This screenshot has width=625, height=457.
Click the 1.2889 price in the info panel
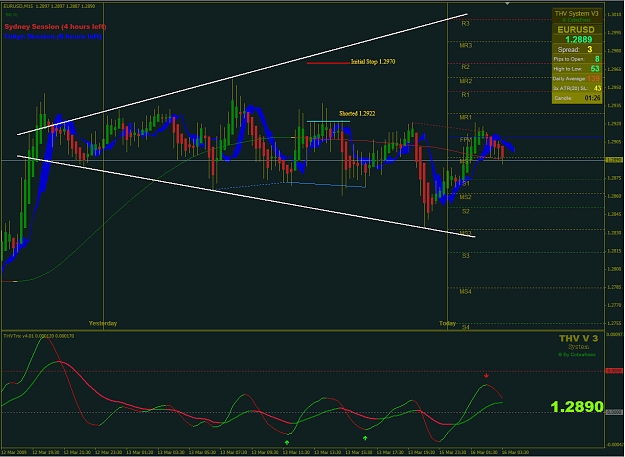click(x=578, y=39)
